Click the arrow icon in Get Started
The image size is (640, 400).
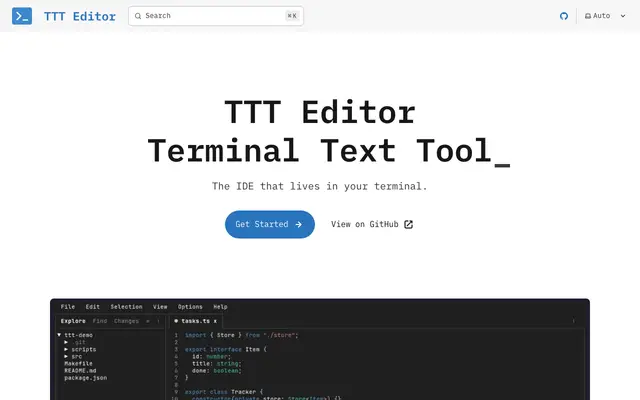299,224
